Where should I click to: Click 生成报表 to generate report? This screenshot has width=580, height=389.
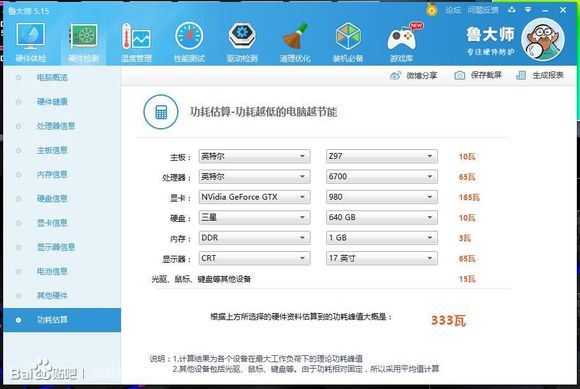540,75
